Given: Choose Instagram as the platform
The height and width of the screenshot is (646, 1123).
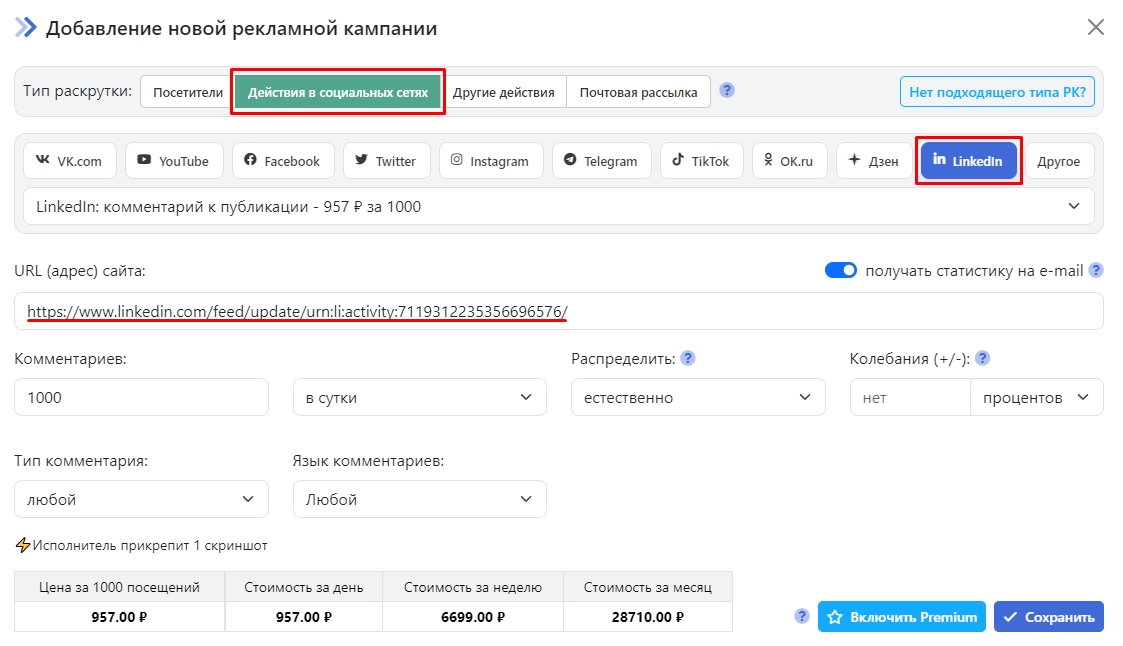Looking at the screenshot, I should tap(490, 161).
